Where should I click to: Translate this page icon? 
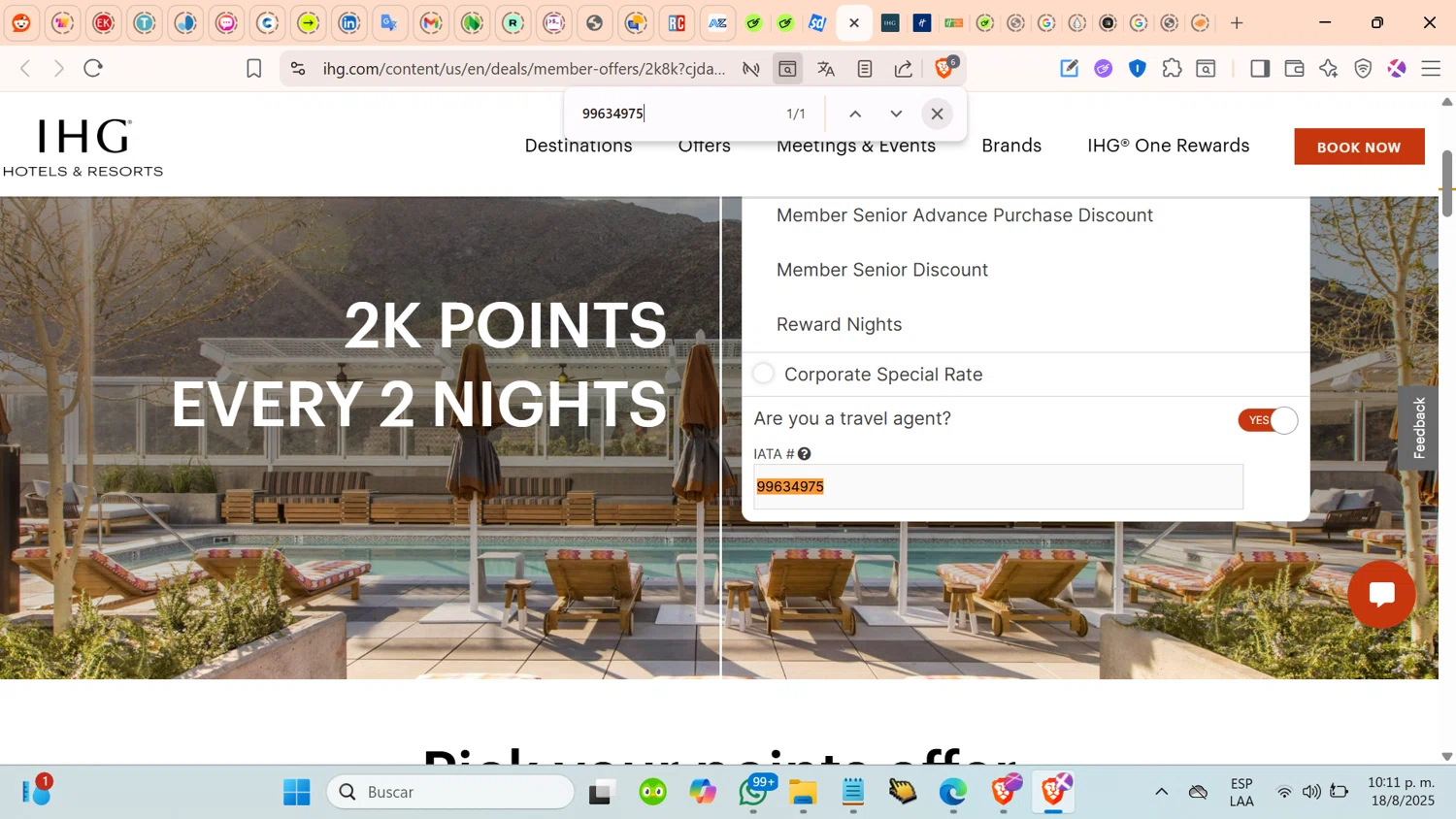tap(826, 68)
